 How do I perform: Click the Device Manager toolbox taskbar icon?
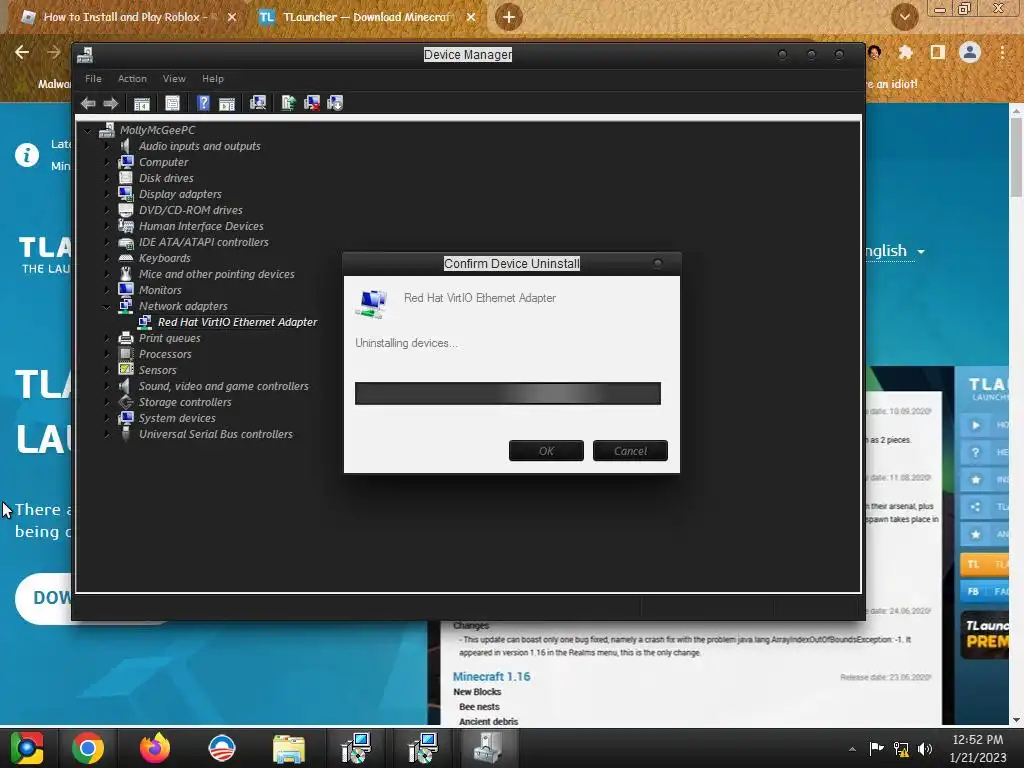click(x=488, y=748)
